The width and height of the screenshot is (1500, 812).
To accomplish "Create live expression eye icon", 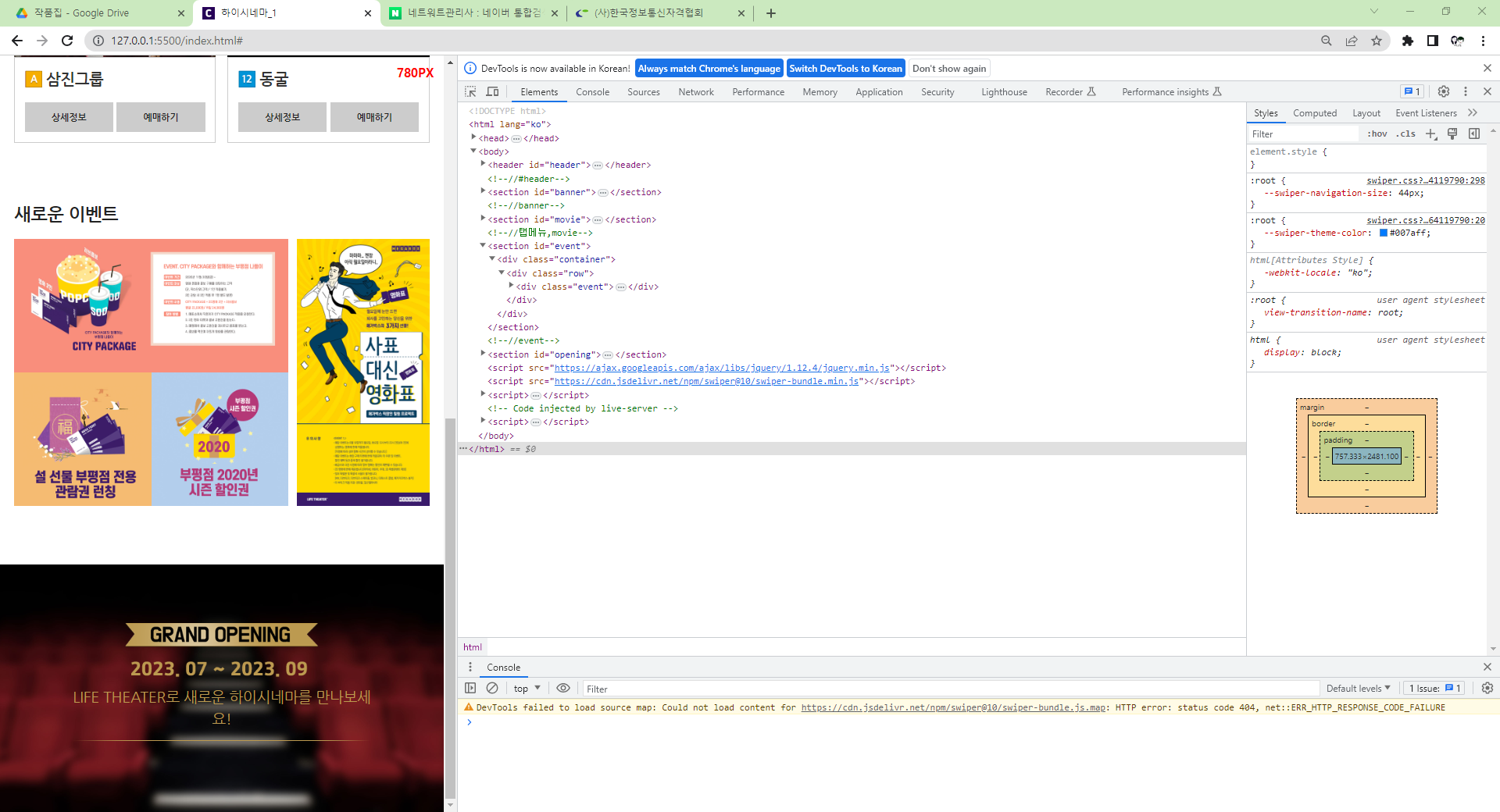I will pyautogui.click(x=563, y=688).
